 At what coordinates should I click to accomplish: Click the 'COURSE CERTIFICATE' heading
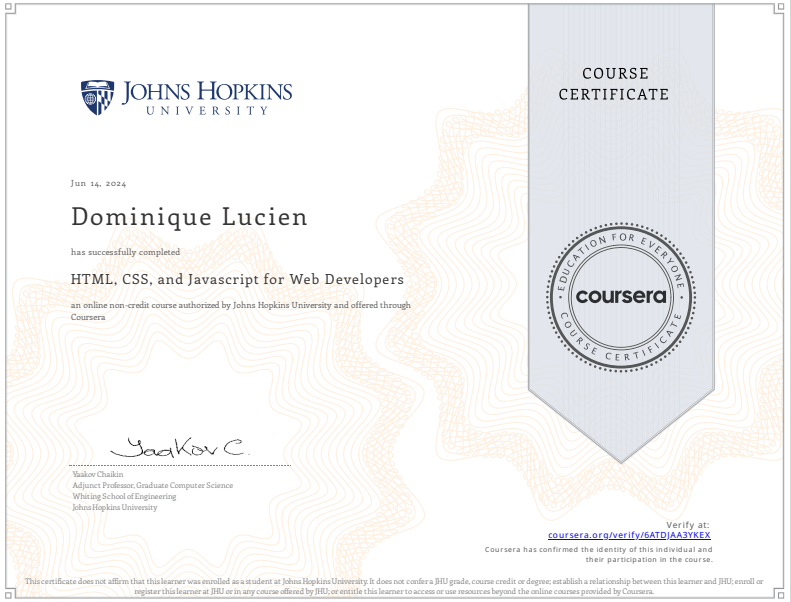[613, 84]
